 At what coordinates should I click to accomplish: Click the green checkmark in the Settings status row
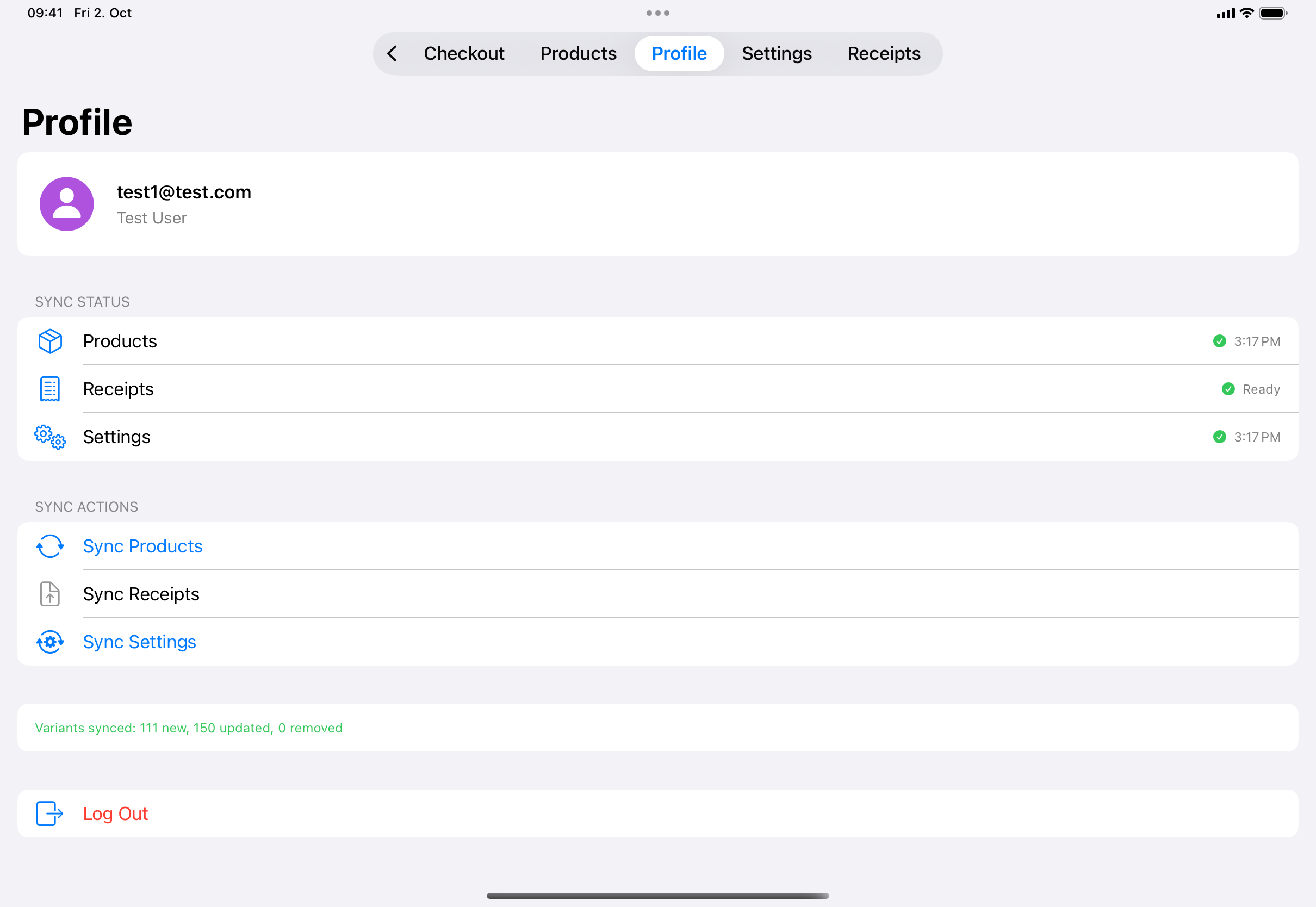(1219, 437)
